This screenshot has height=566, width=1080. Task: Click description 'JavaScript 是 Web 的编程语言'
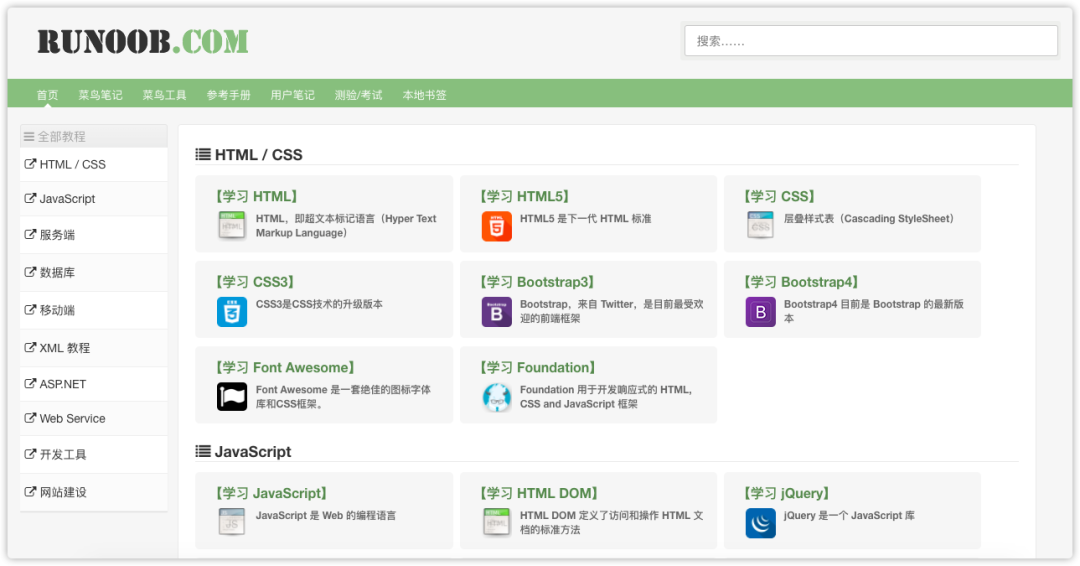326,515
